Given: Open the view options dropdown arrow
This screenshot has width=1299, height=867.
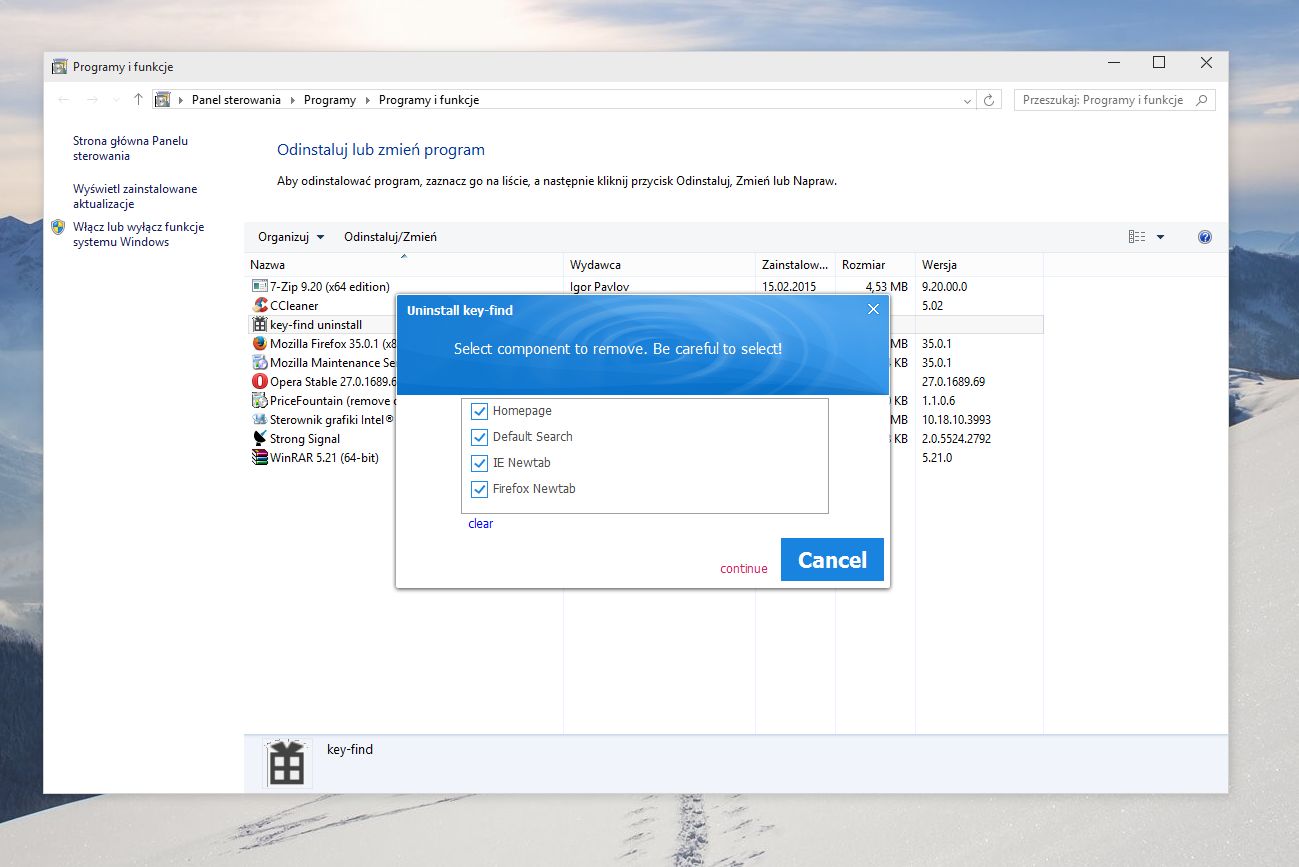Looking at the screenshot, I should click(1160, 237).
